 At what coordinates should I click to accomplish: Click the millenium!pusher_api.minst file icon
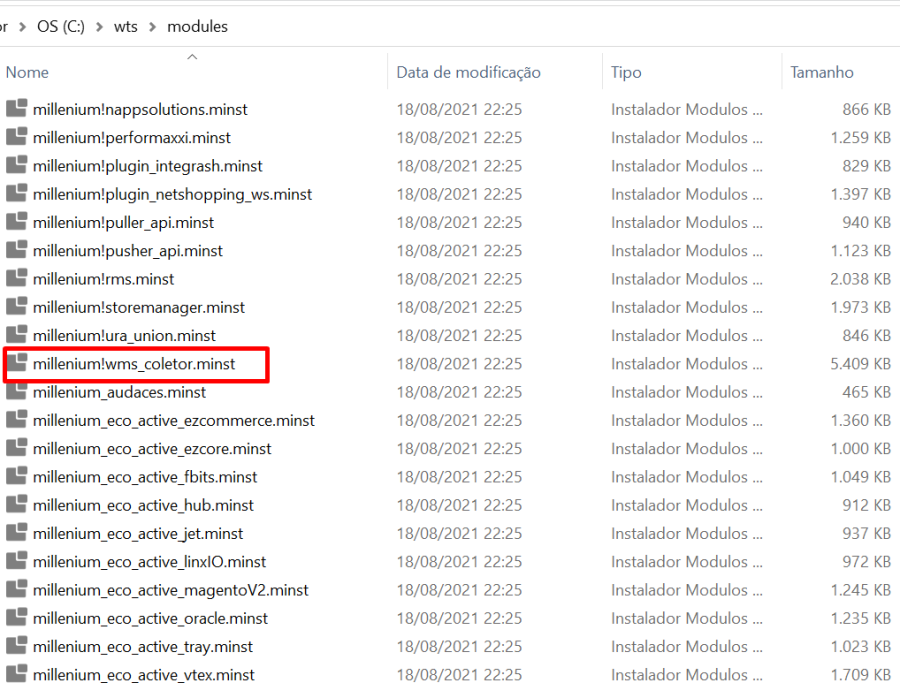[16, 250]
